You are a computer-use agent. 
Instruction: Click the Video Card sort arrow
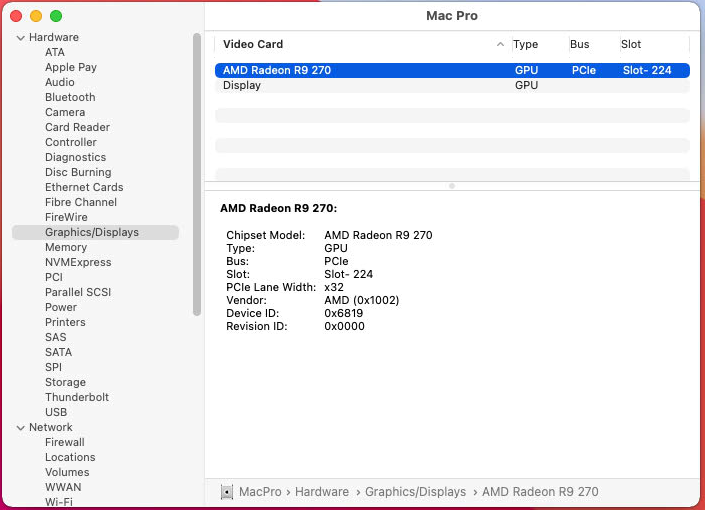500,44
